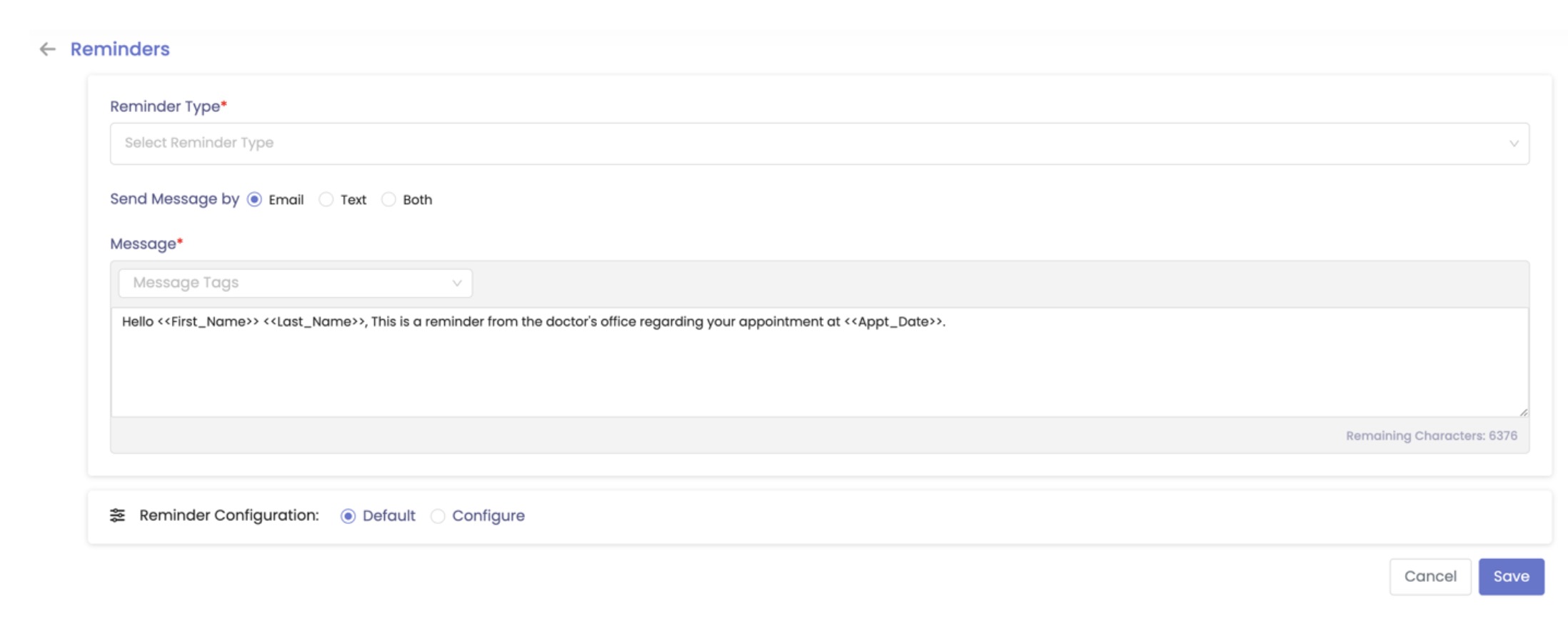Click the message box resize handle
The width and height of the screenshot is (1568, 621).
(x=1523, y=412)
